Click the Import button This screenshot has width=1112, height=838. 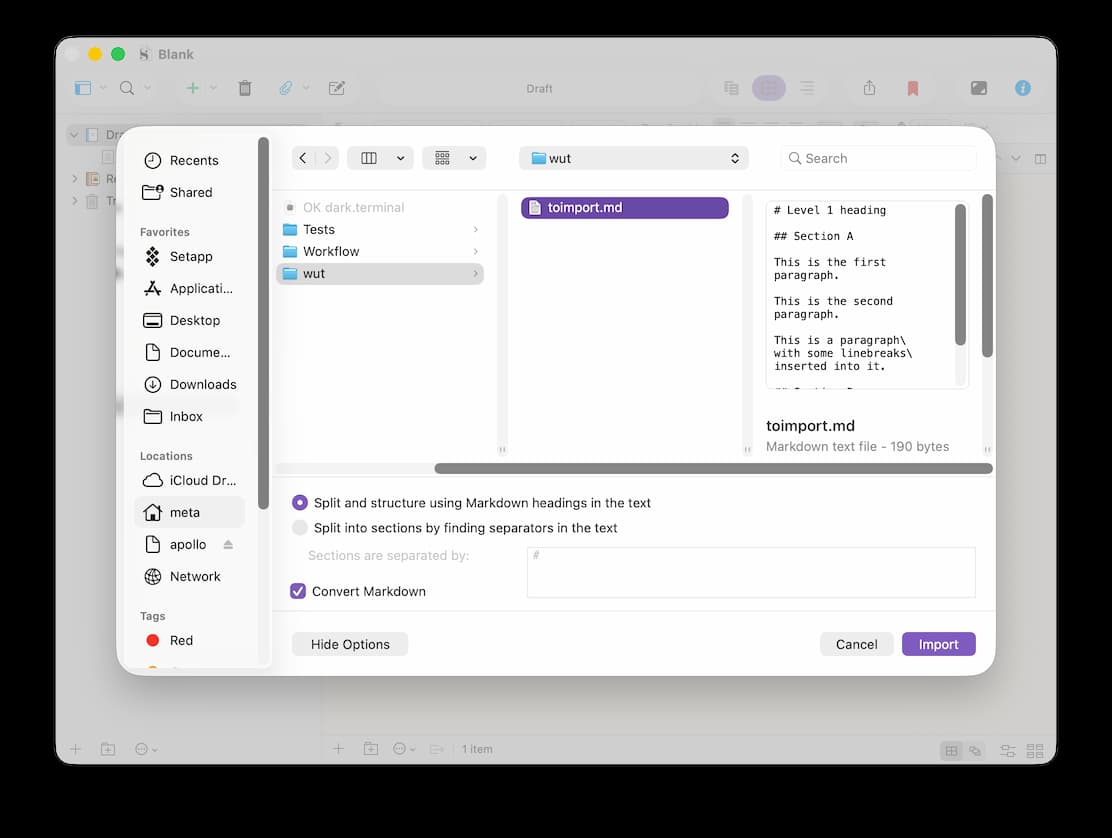(x=938, y=644)
